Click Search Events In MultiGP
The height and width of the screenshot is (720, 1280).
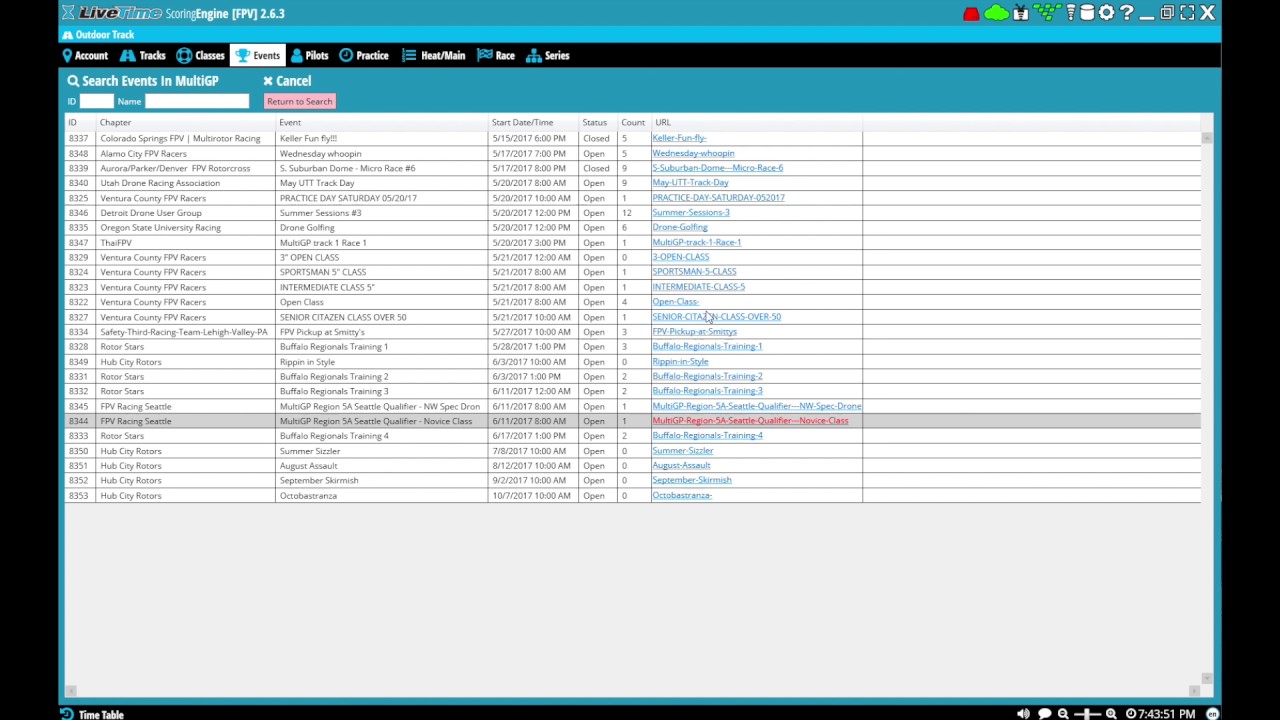(143, 81)
